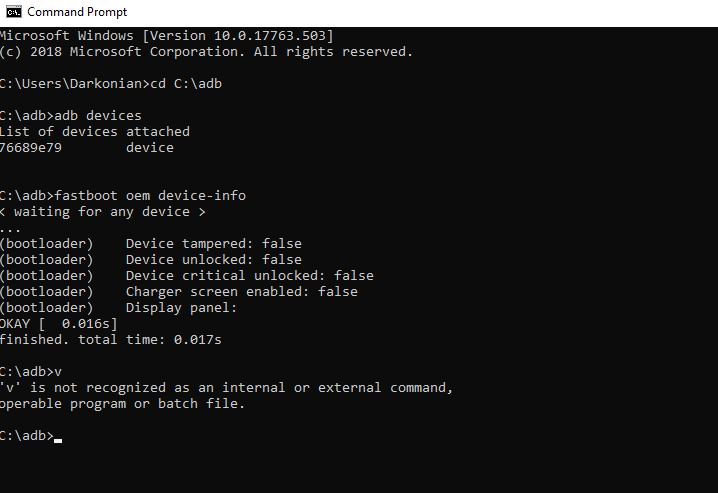Click the blinking cursor at the last prompt
This screenshot has width=718, height=493.
[59, 438]
